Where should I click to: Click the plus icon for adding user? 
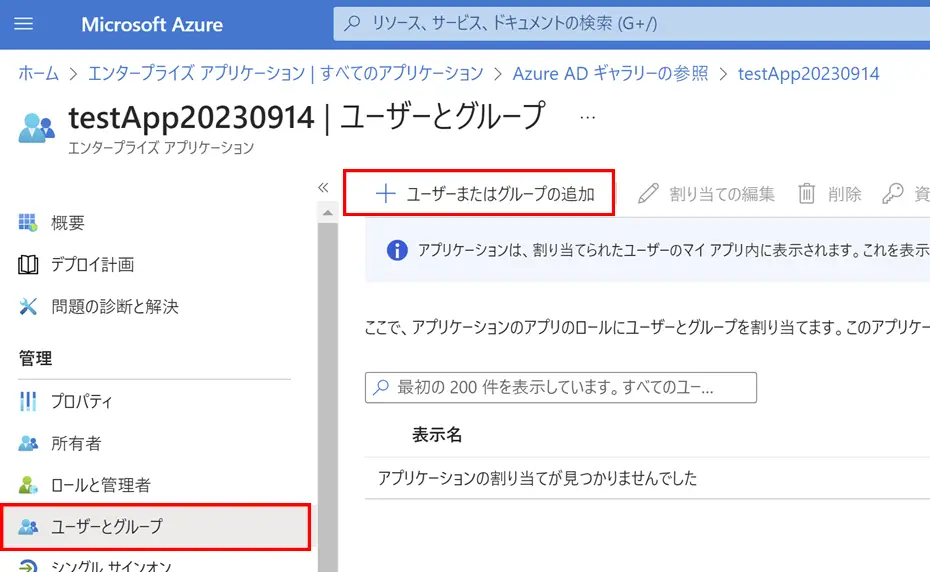pos(386,193)
